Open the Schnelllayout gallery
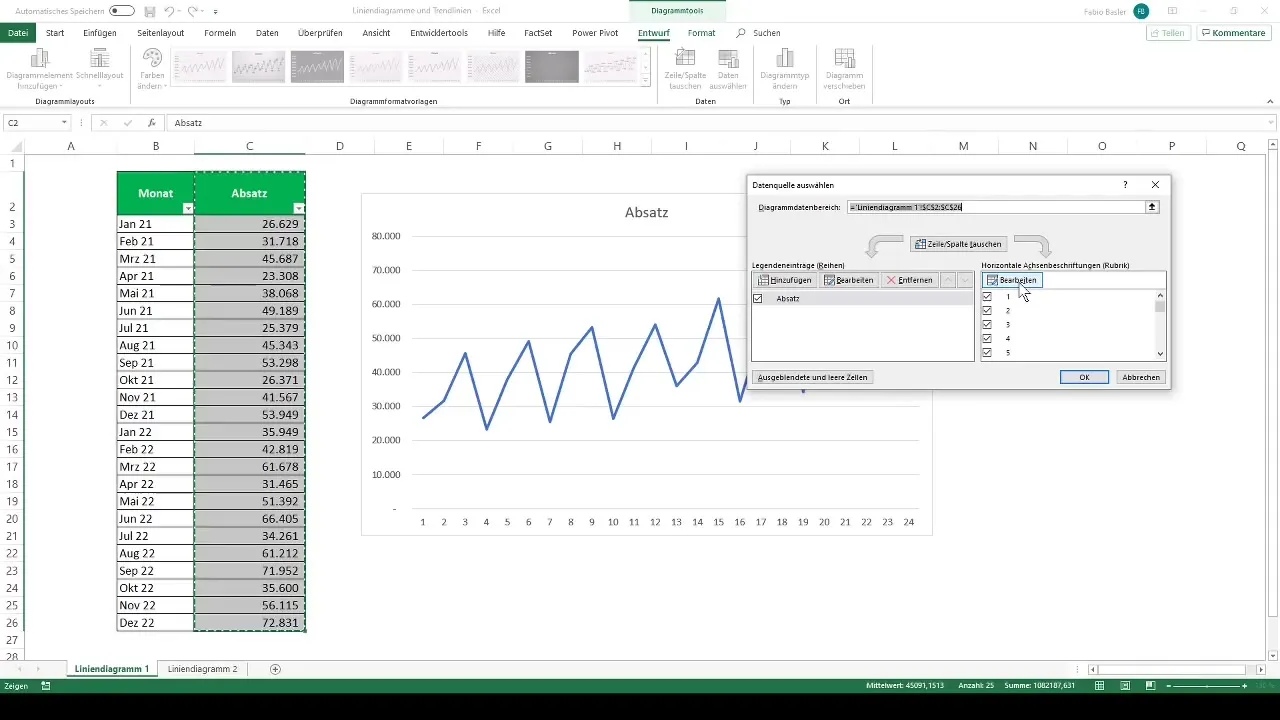 coord(100,69)
